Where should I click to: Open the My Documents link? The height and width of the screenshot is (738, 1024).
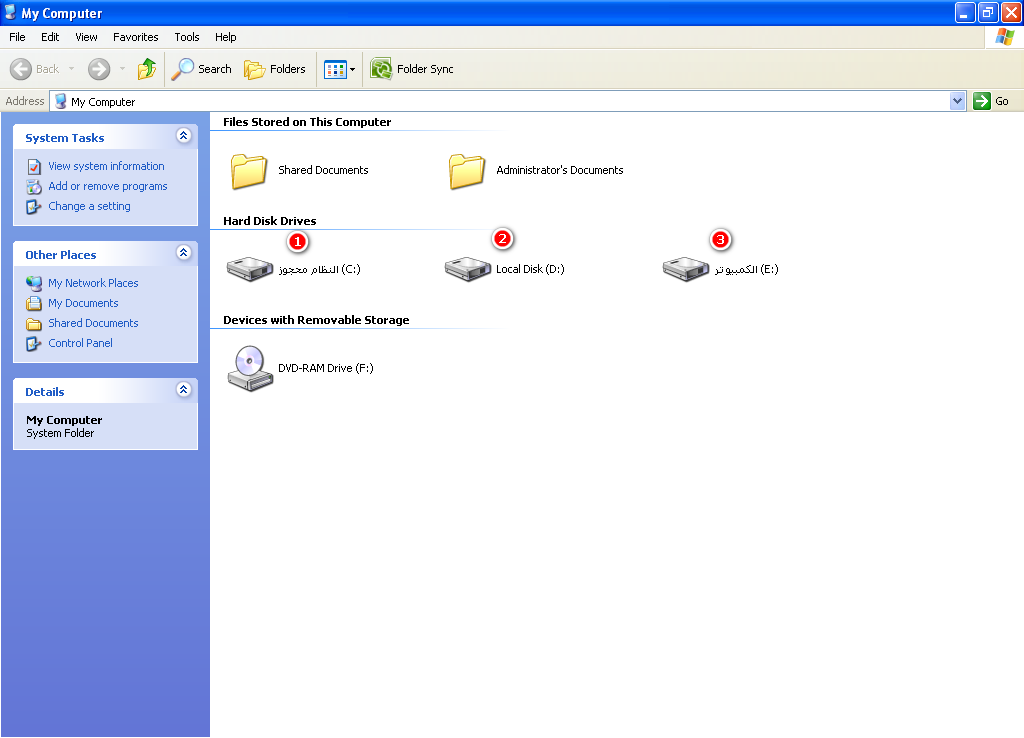[83, 304]
